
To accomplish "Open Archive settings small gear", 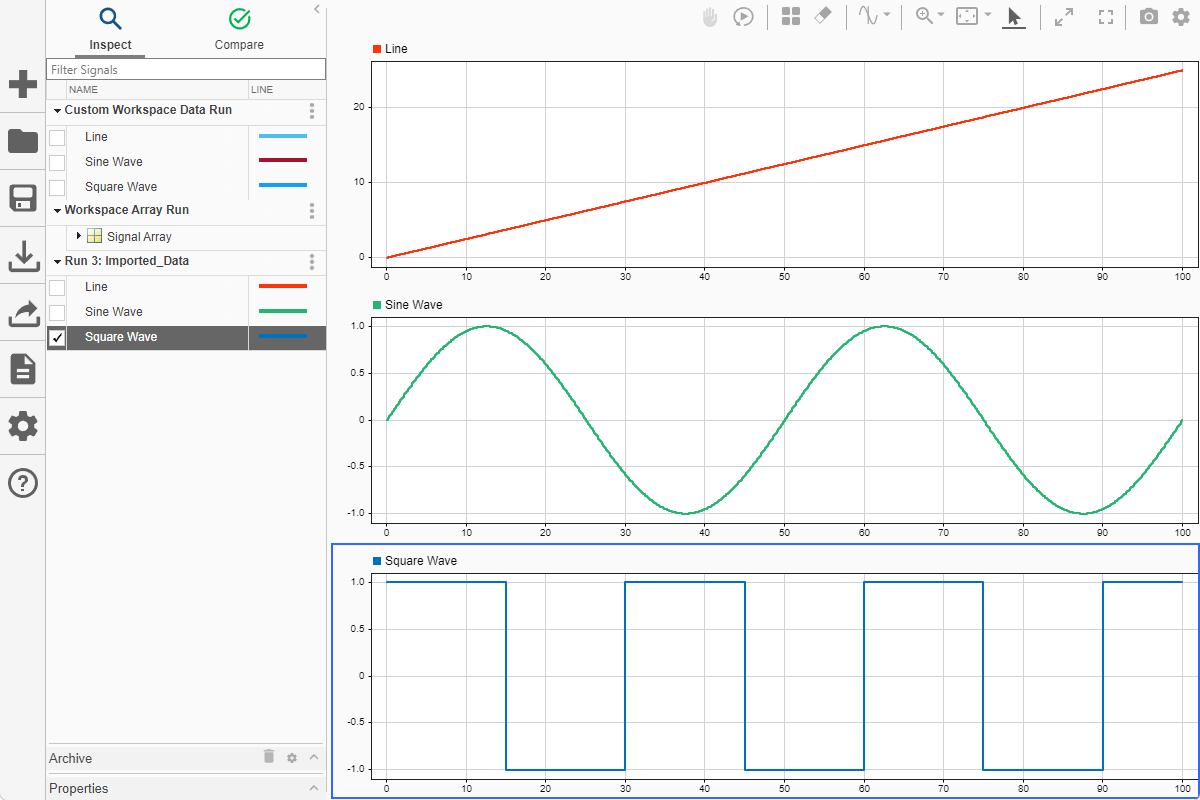I will [x=292, y=758].
